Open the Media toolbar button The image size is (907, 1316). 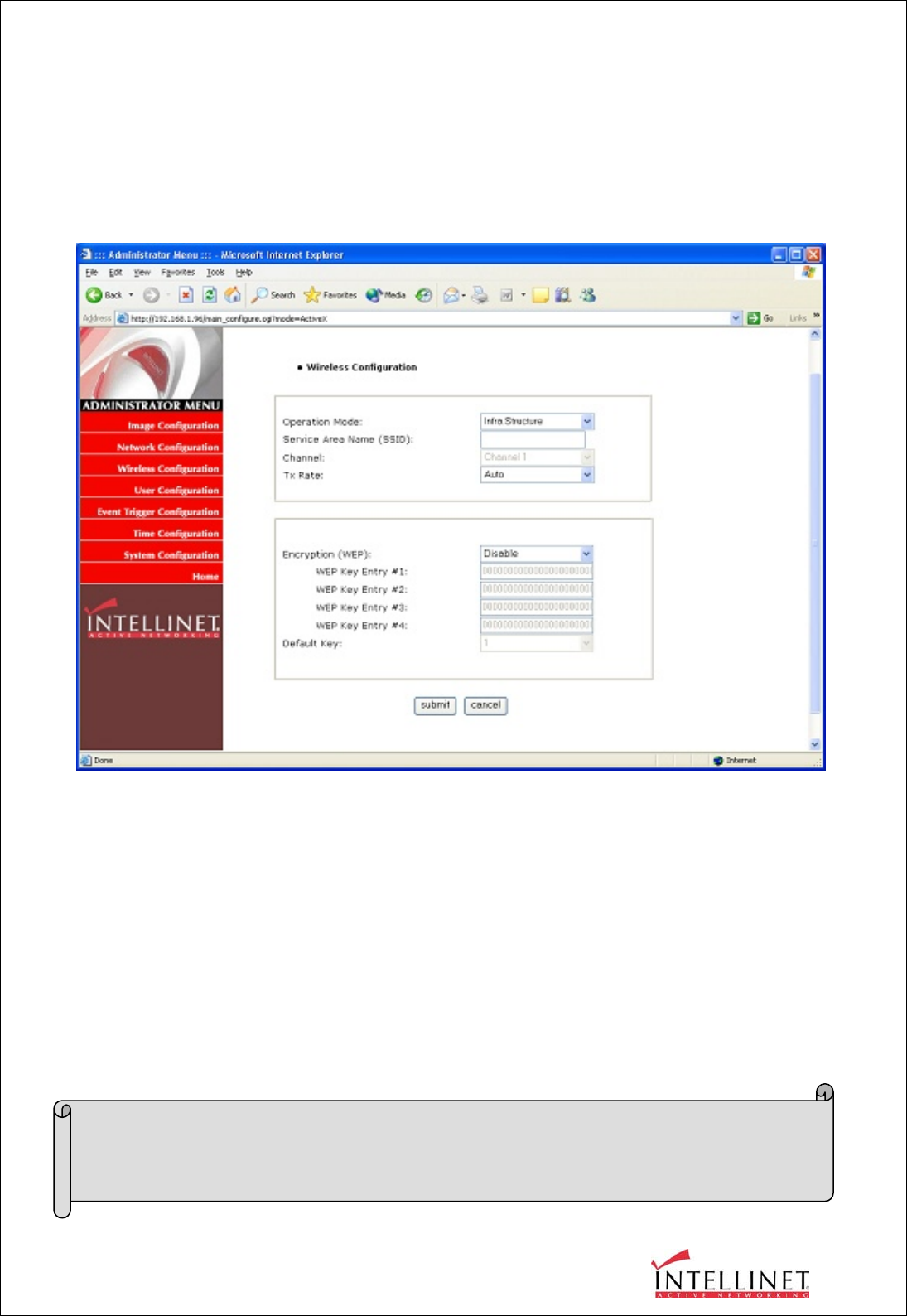(x=386, y=295)
